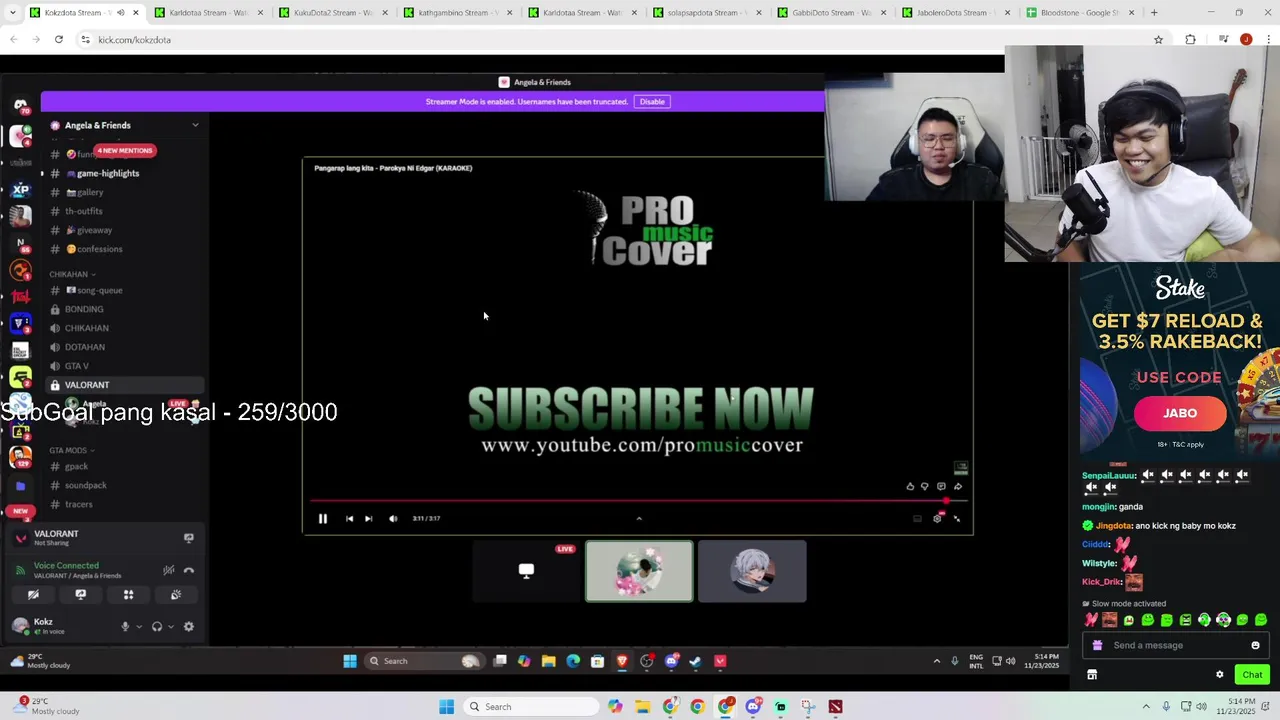Dislike the karaoke video

[x=924, y=487]
